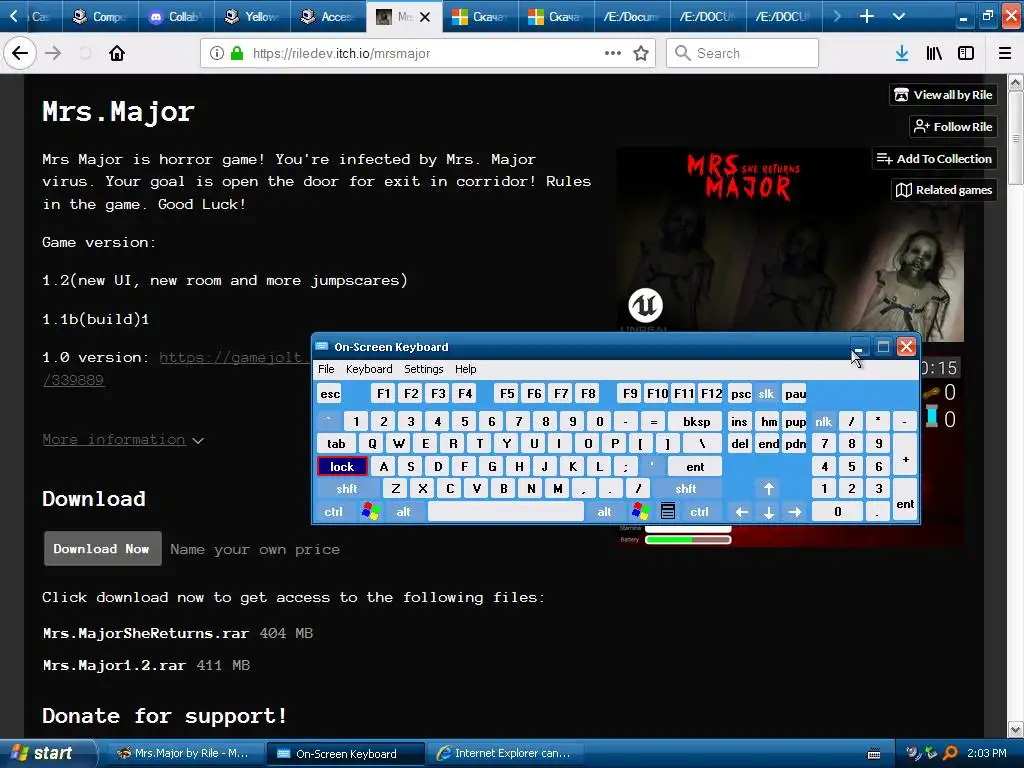The image size is (1024, 768).
Task: Click the space bar on On-Screen Keyboard
Action: [x=505, y=511]
